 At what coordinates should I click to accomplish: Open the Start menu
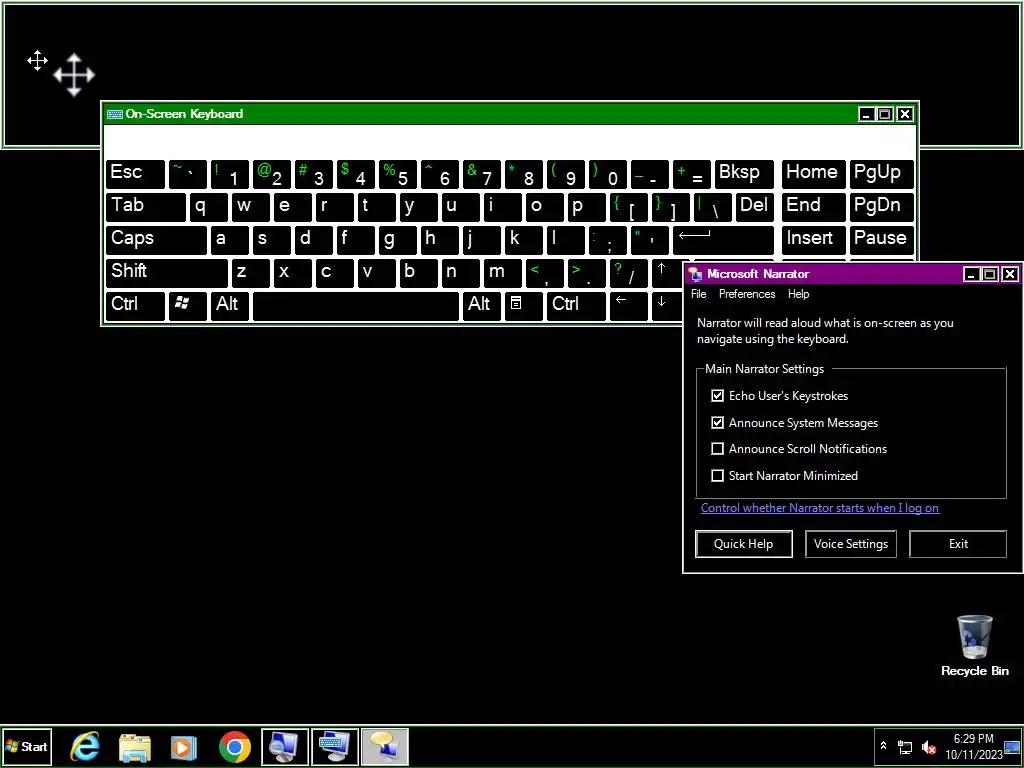(x=26, y=746)
